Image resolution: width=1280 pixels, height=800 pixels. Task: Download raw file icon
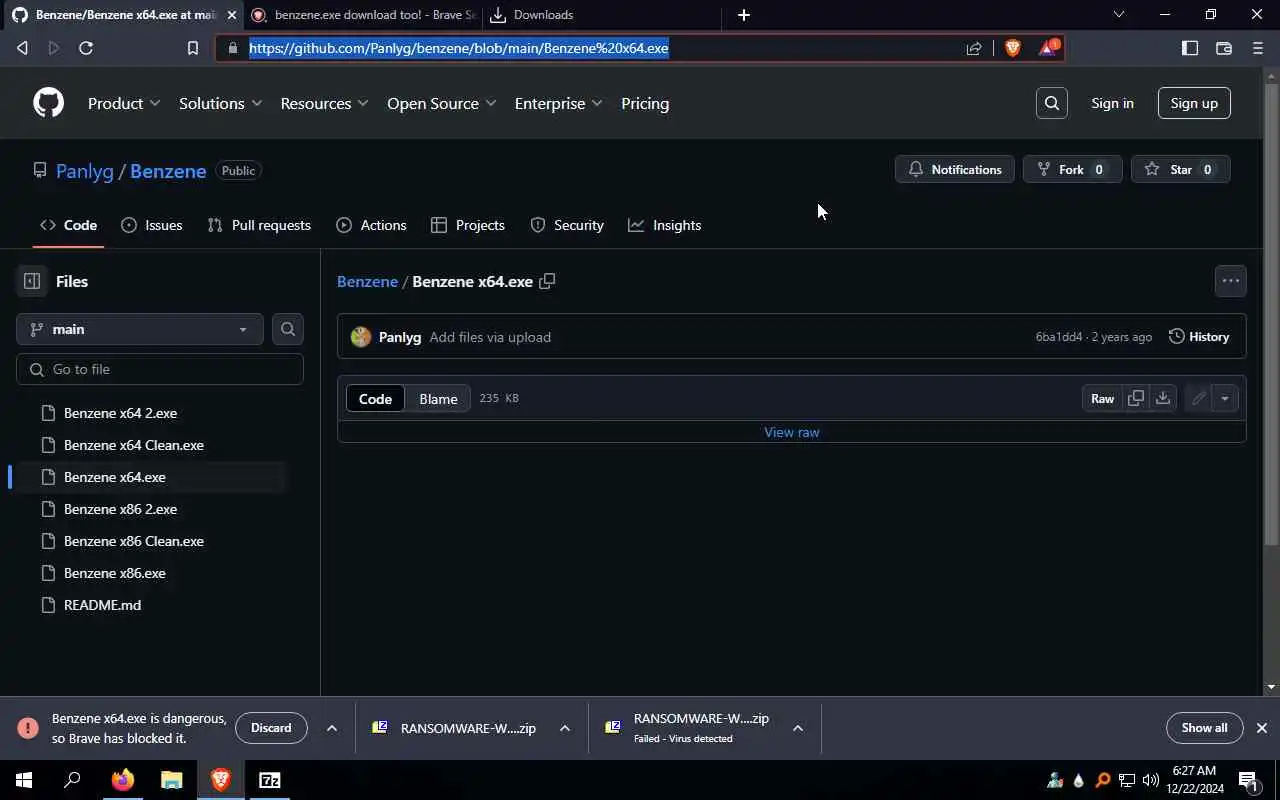1163,398
